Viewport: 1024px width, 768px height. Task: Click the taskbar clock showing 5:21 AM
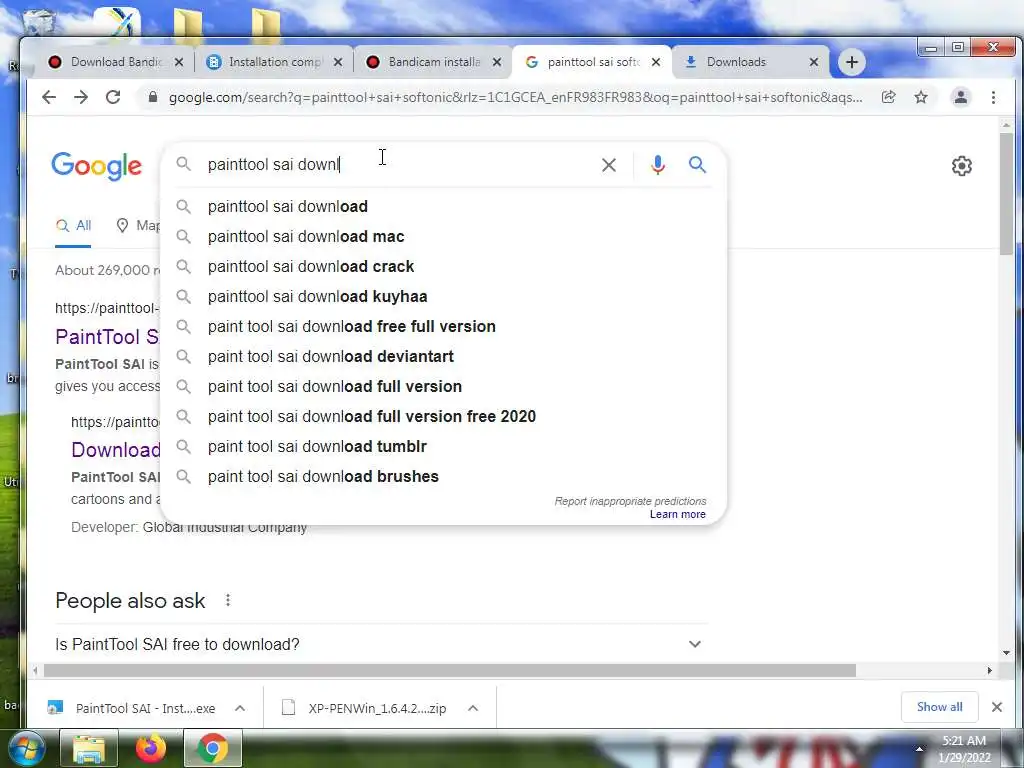964,749
